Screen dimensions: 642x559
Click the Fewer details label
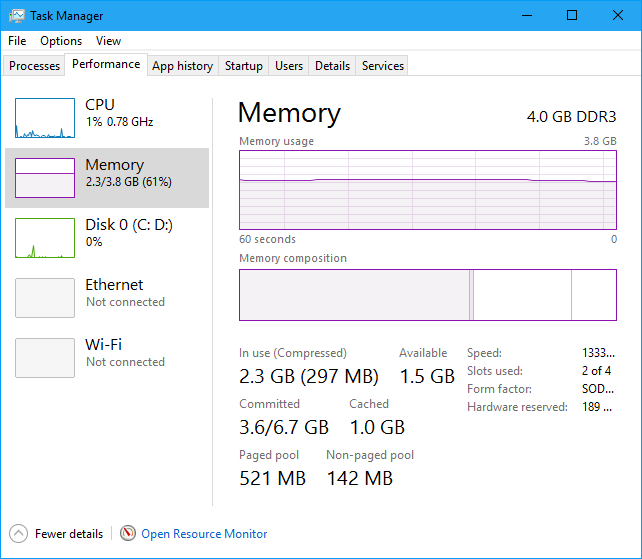[x=69, y=534]
